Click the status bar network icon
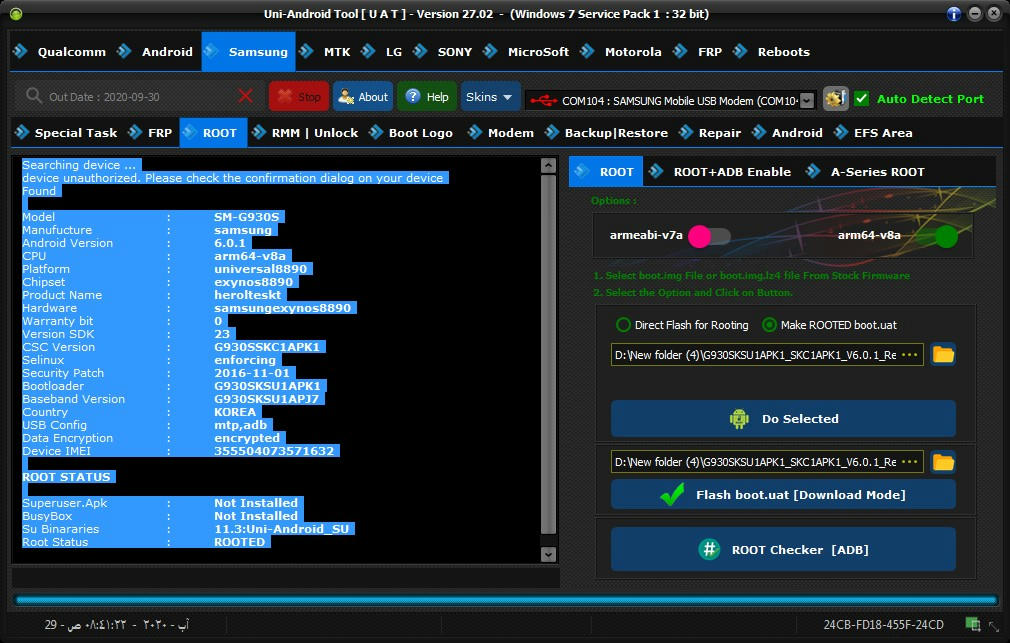 973,624
